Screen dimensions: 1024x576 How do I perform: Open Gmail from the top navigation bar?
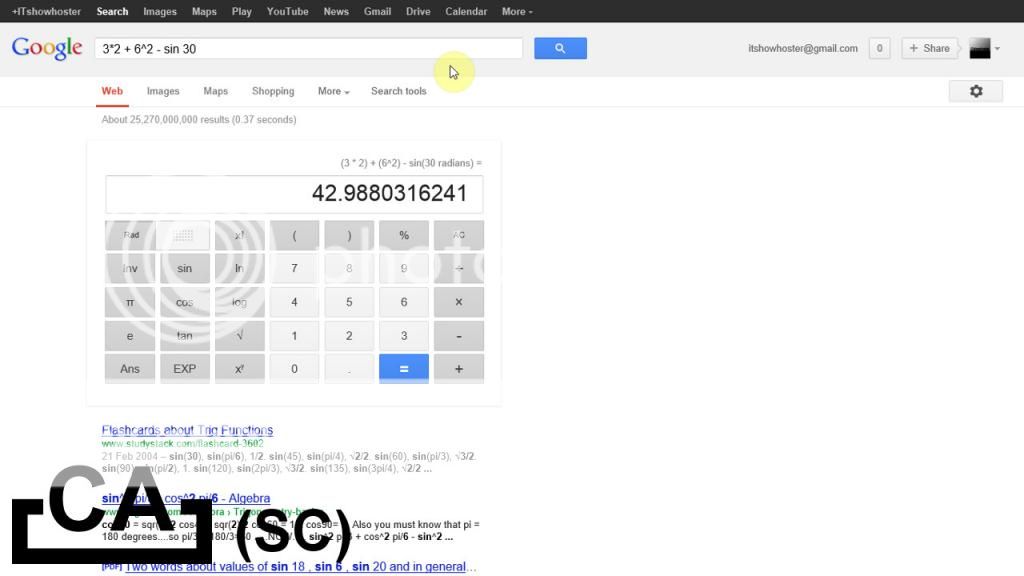(x=377, y=11)
